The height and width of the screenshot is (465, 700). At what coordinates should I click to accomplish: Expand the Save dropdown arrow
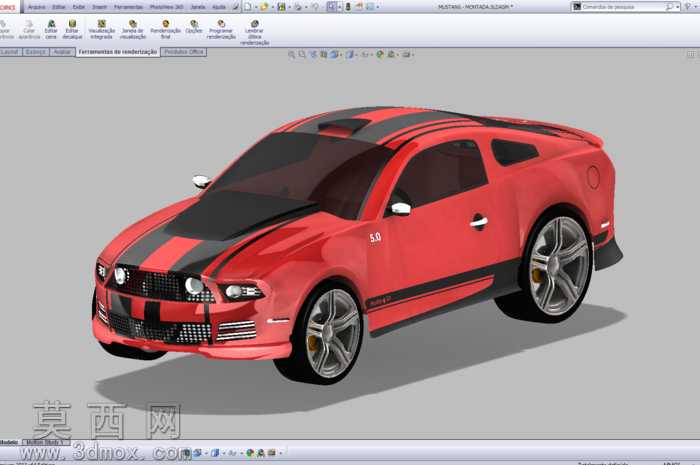pyautogui.click(x=289, y=7)
